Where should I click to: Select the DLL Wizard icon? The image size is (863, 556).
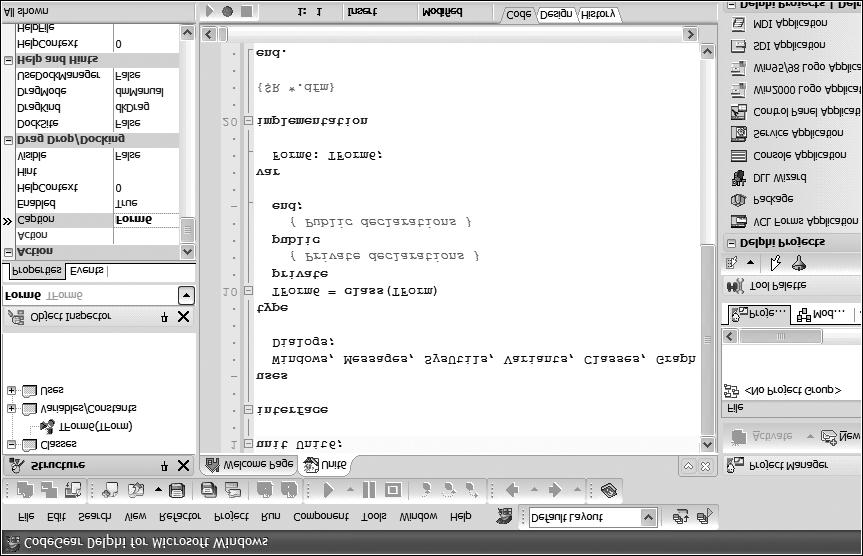coord(738,178)
